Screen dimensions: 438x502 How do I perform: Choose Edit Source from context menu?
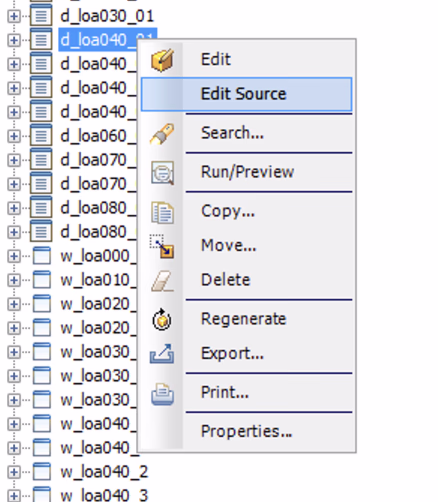point(246,94)
